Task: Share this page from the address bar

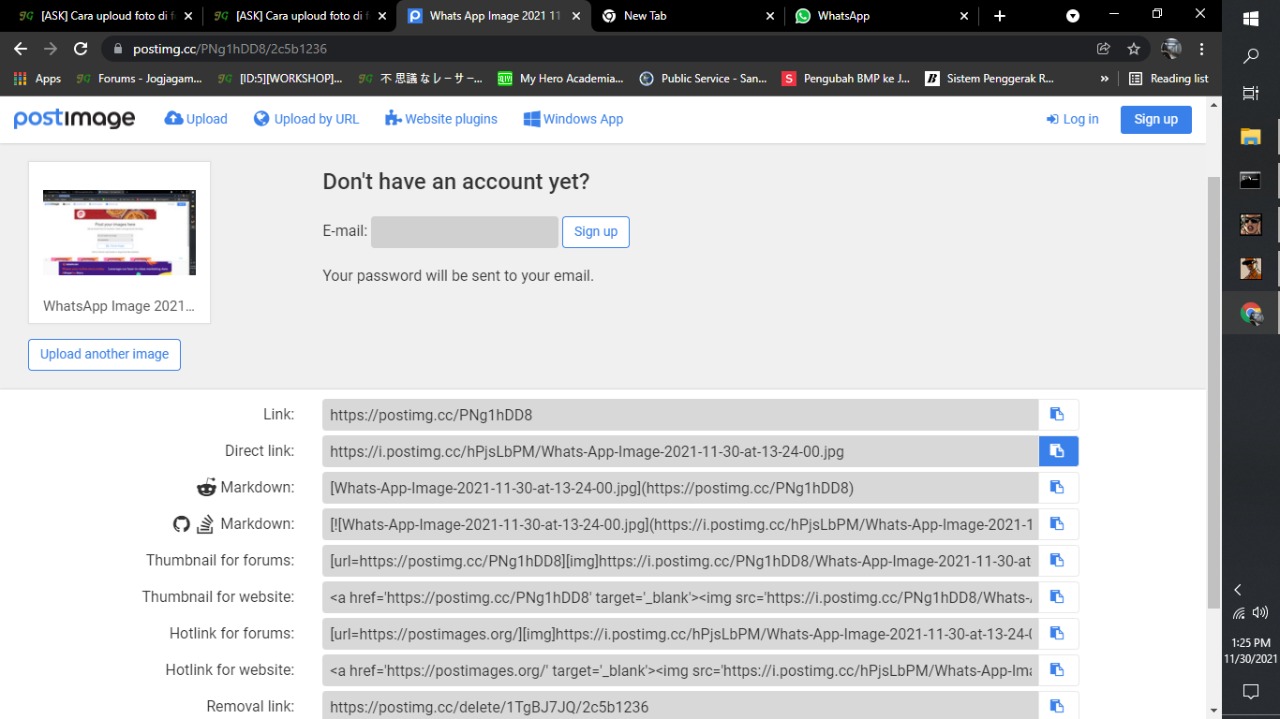Action: 1103,48
